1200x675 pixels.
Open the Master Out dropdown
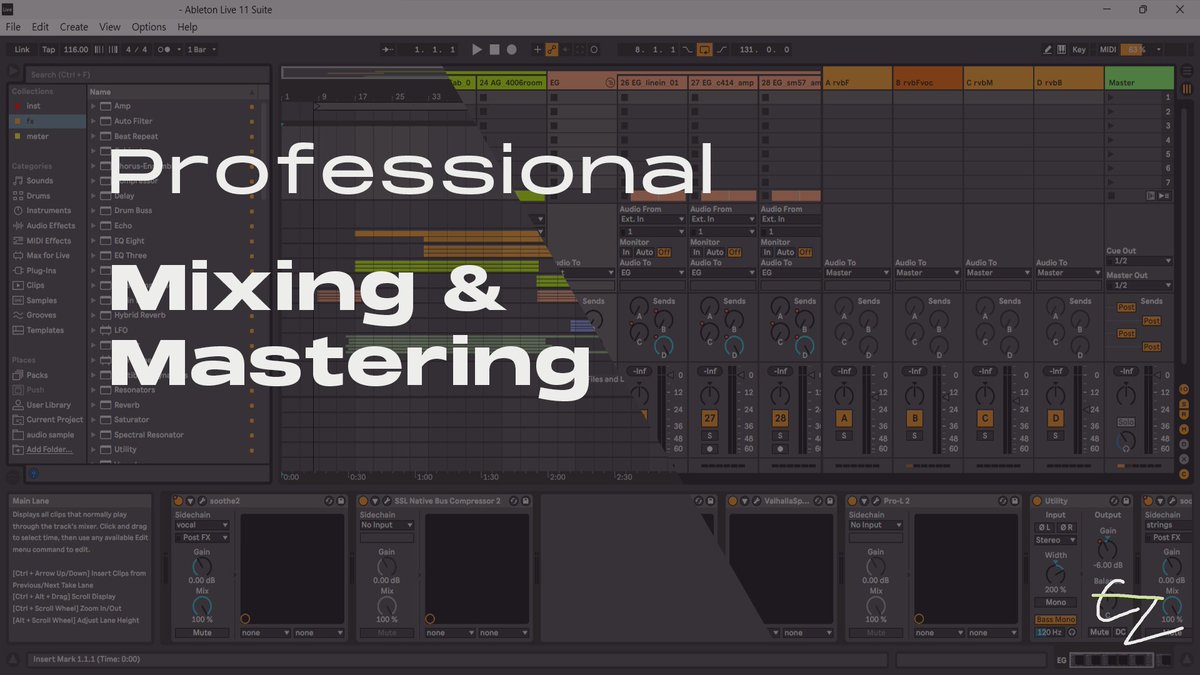coord(1138,285)
